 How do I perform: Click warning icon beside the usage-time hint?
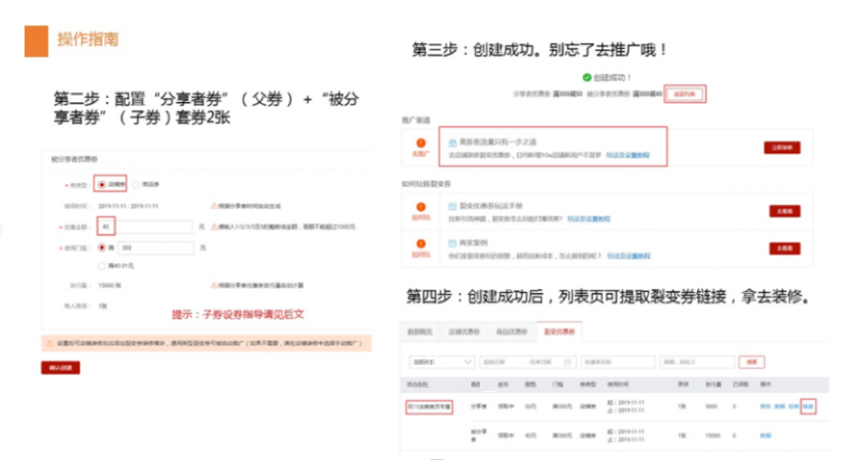point(214,206)
